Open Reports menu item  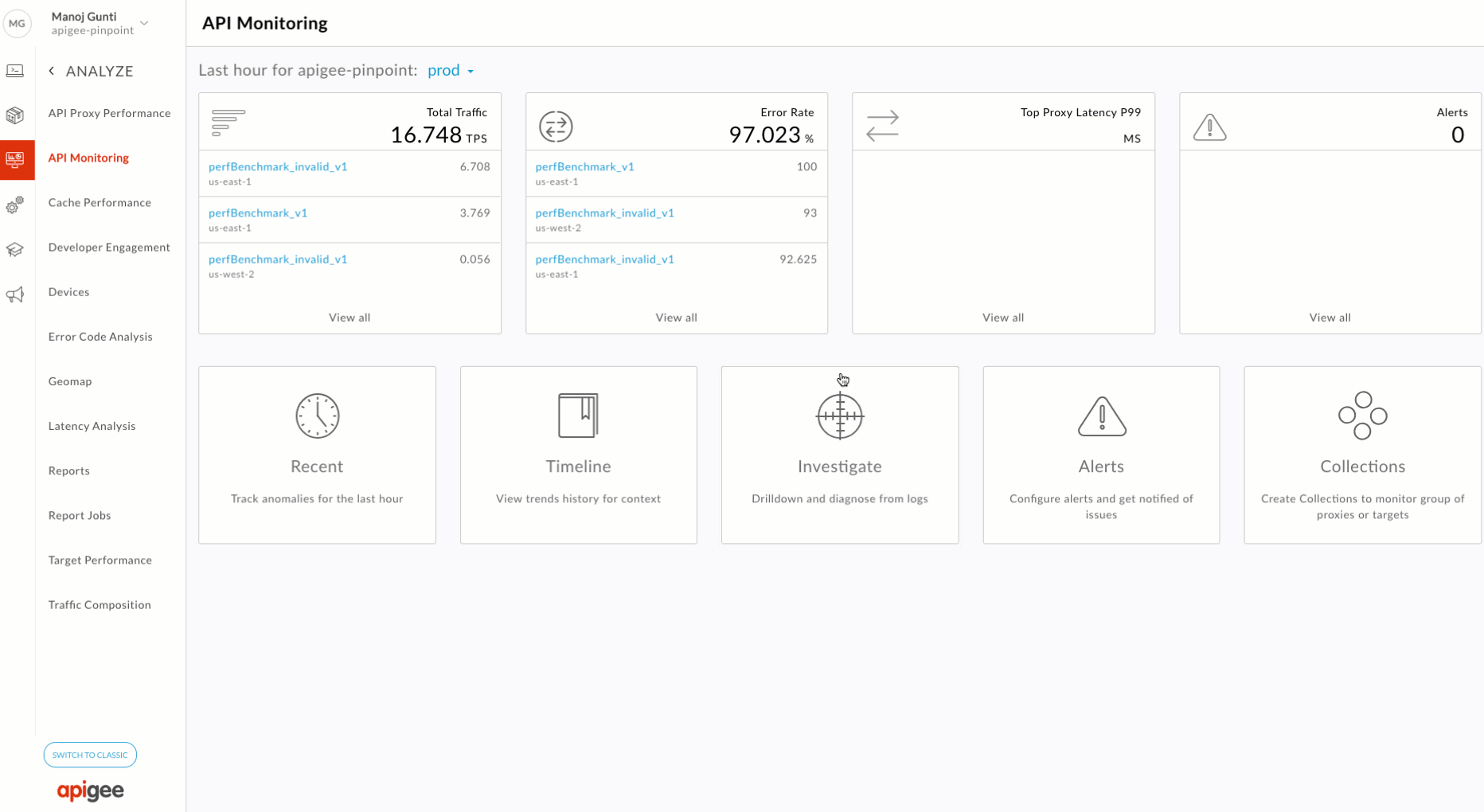[68, 470]
